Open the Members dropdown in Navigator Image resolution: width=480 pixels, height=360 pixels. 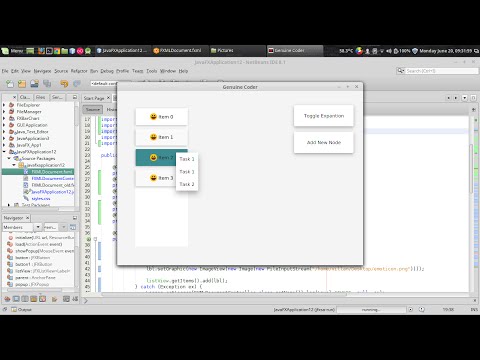38,227
